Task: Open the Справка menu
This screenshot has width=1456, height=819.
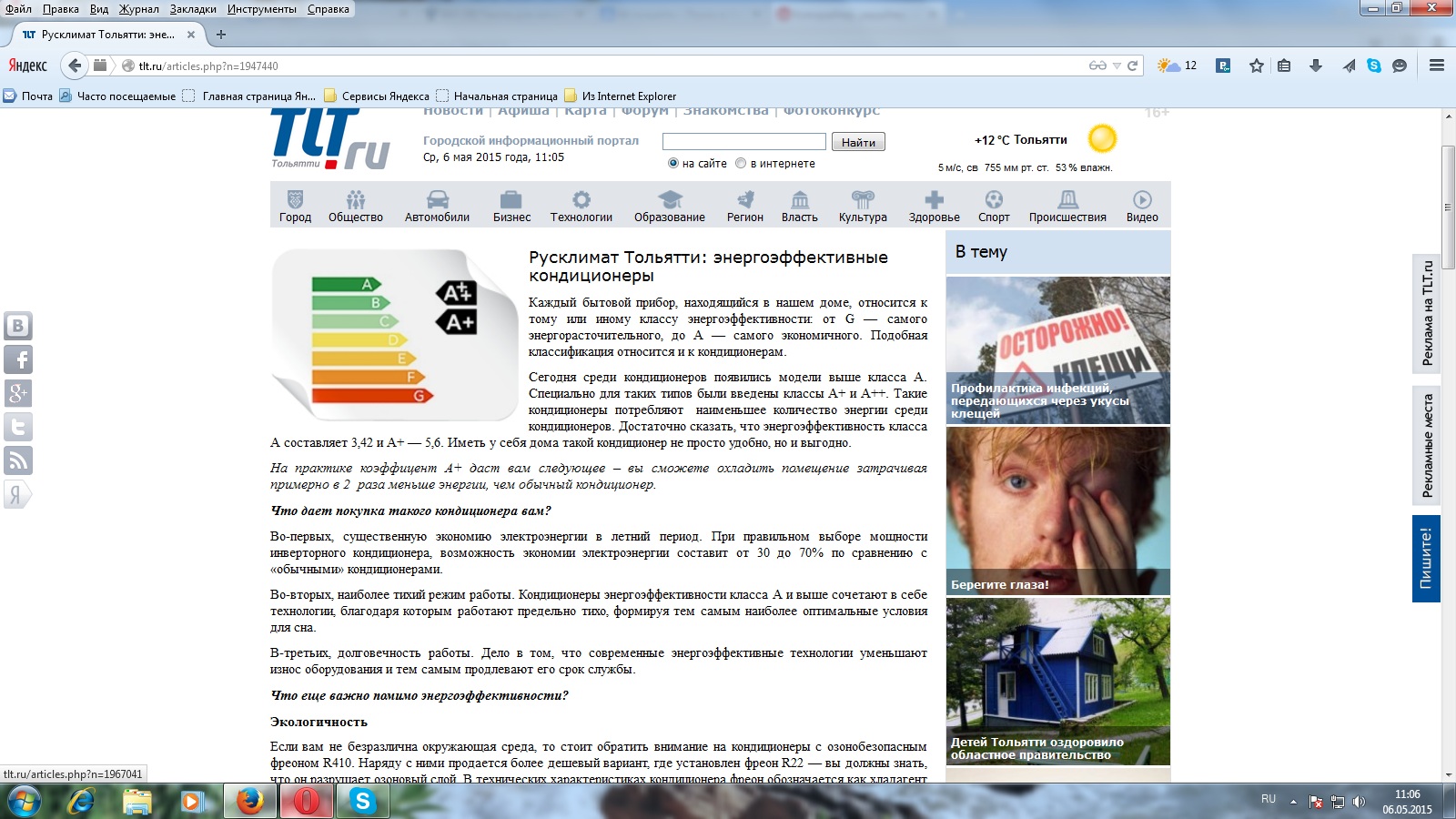Action: click(x=328, y=9)
